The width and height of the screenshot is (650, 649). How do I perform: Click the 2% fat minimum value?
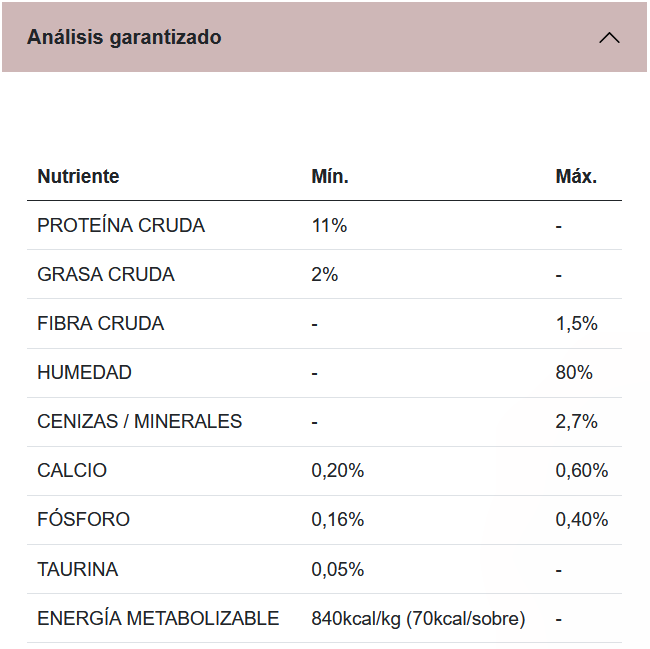325,275
